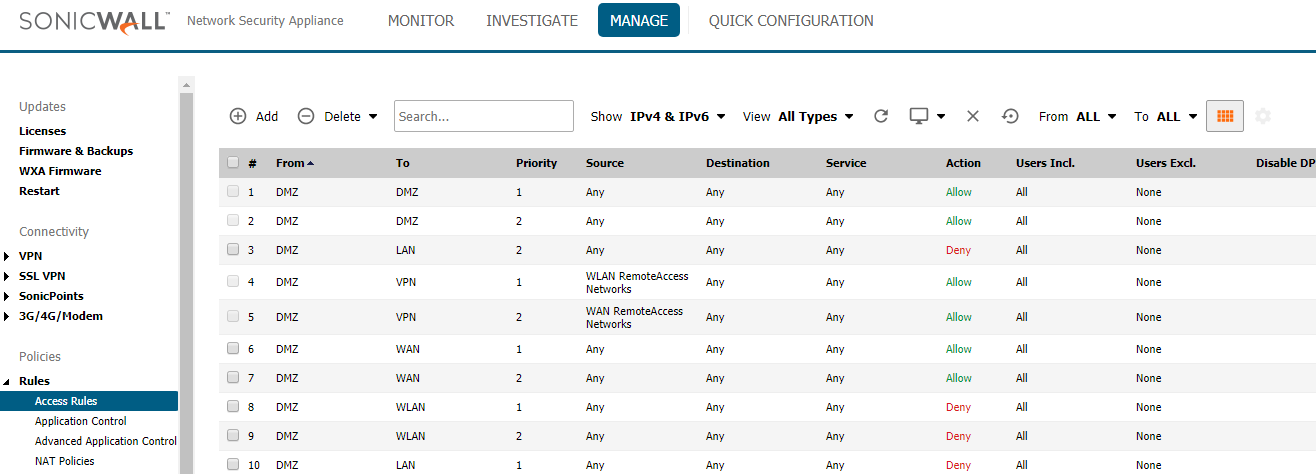Screen dimensions: 1316x474
Task: Toggle the select-all checkbox in header
Action: (x=233, y=163)
